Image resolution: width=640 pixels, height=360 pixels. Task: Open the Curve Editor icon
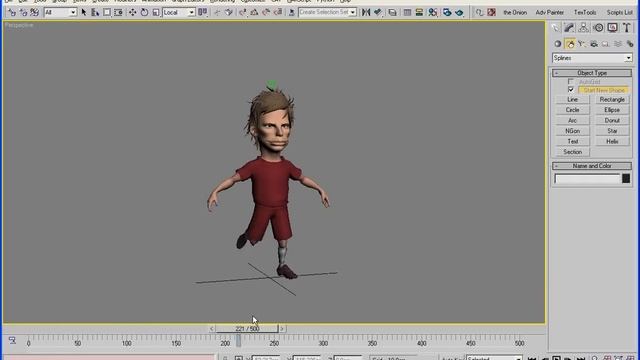[407, 12]
